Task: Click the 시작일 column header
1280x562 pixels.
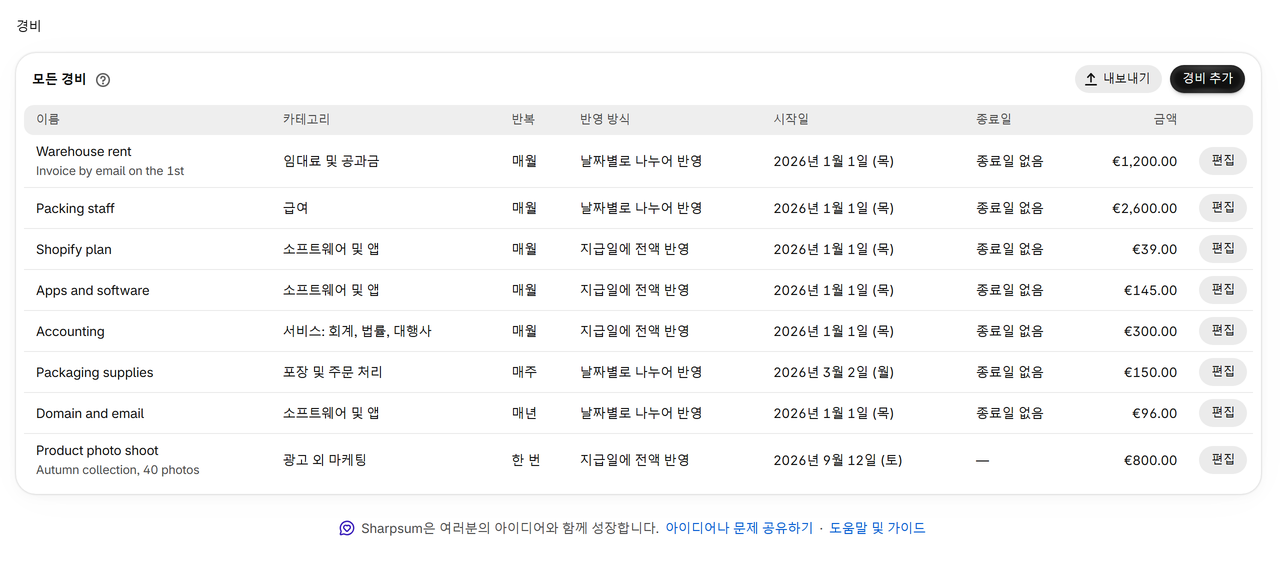Action: click(x=791, y=119)
